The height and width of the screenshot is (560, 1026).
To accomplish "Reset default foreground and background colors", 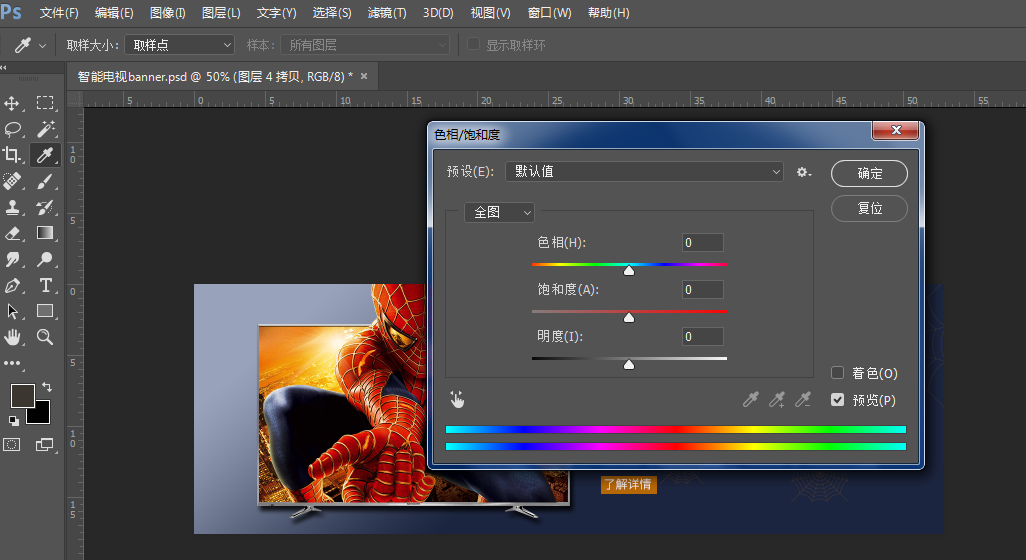I will click(x=14, y=421).
